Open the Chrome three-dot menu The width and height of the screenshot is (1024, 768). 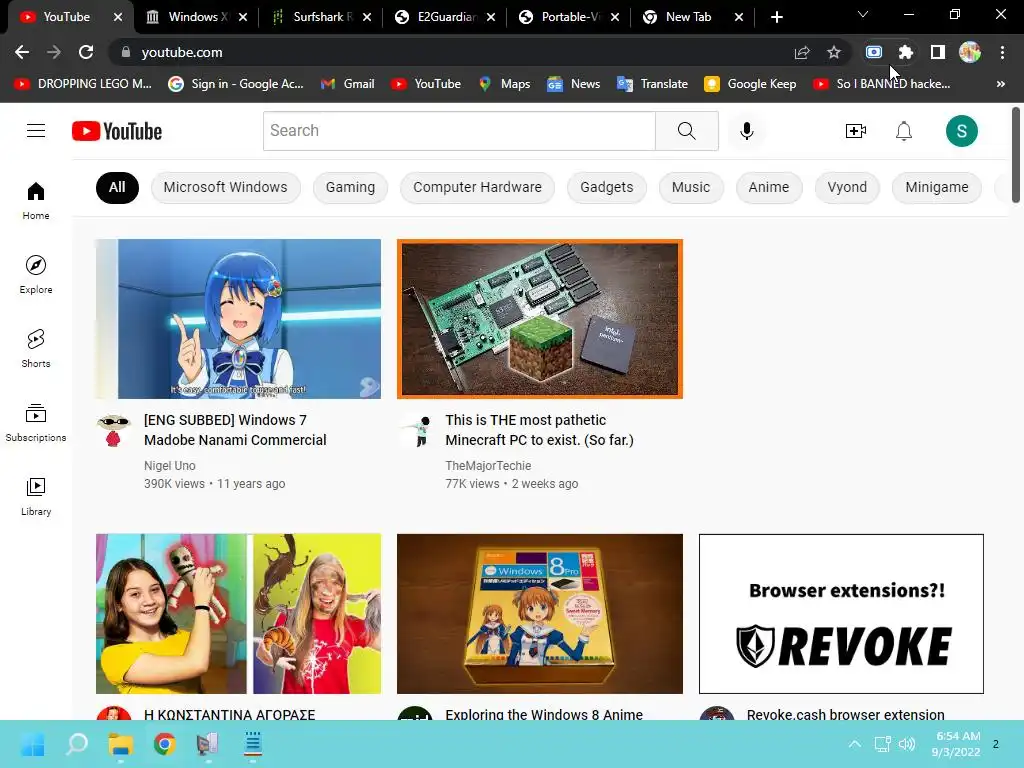(1002, 52)
